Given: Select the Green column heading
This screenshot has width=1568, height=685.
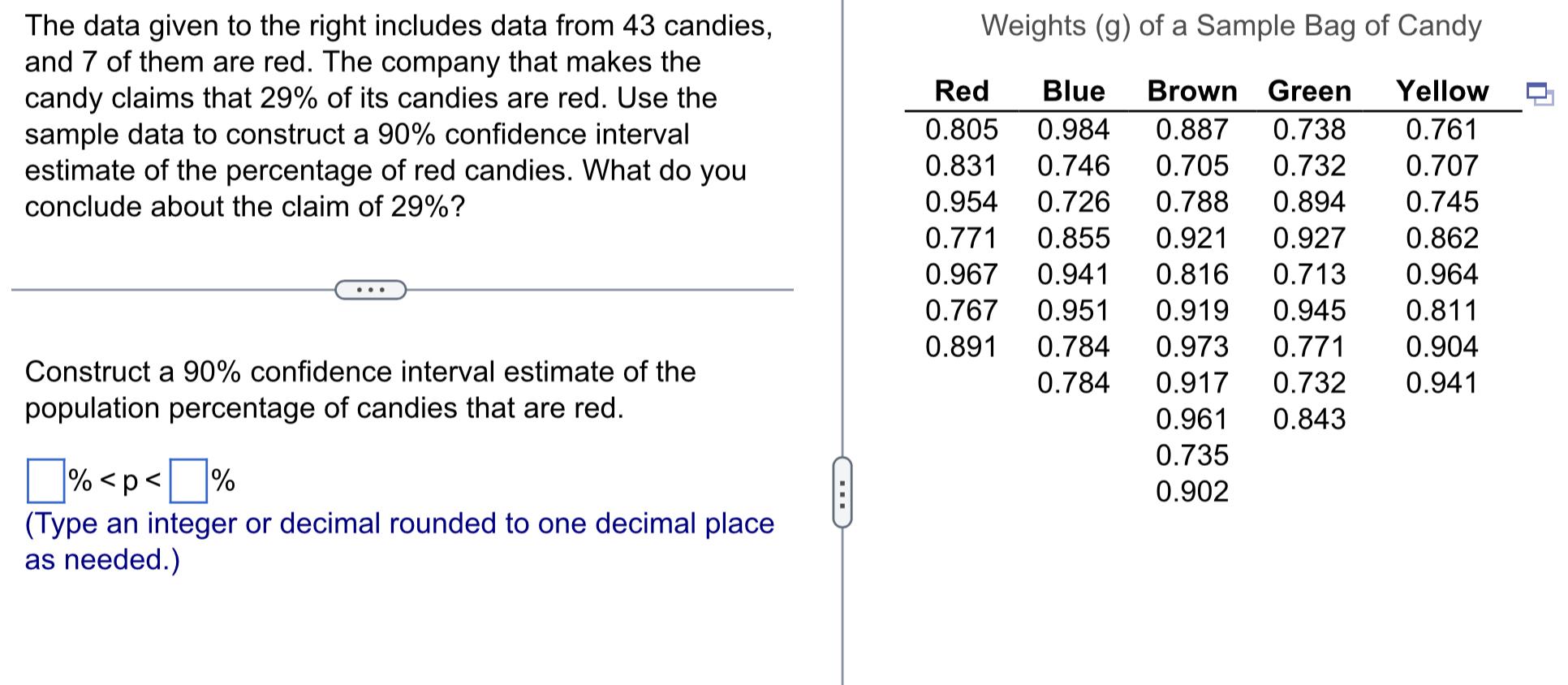Looking at the screenshot, I should pyautogui.click(x=1307, y=91).
